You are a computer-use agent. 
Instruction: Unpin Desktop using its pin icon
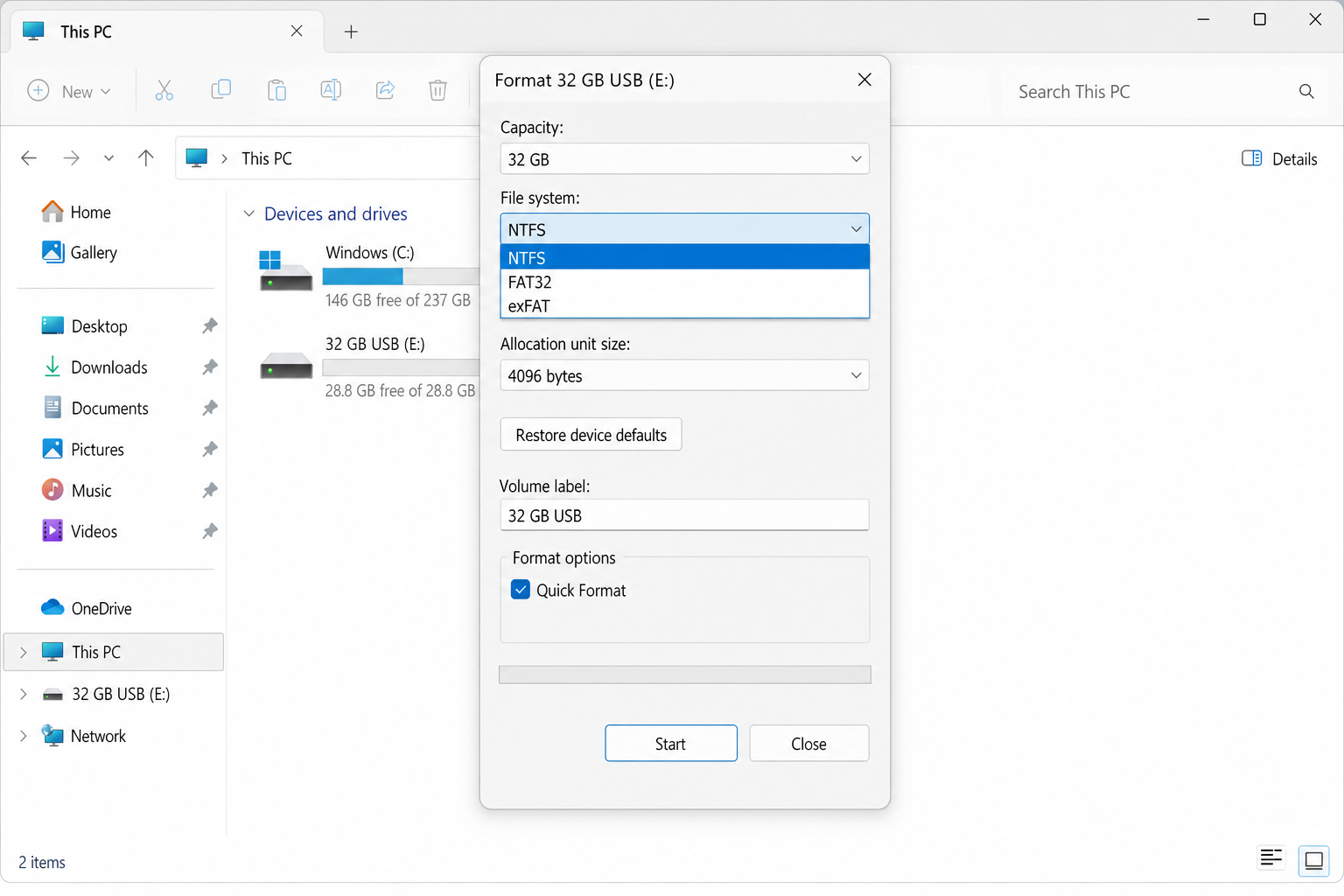pyautogui.click(x=210, y=326)
